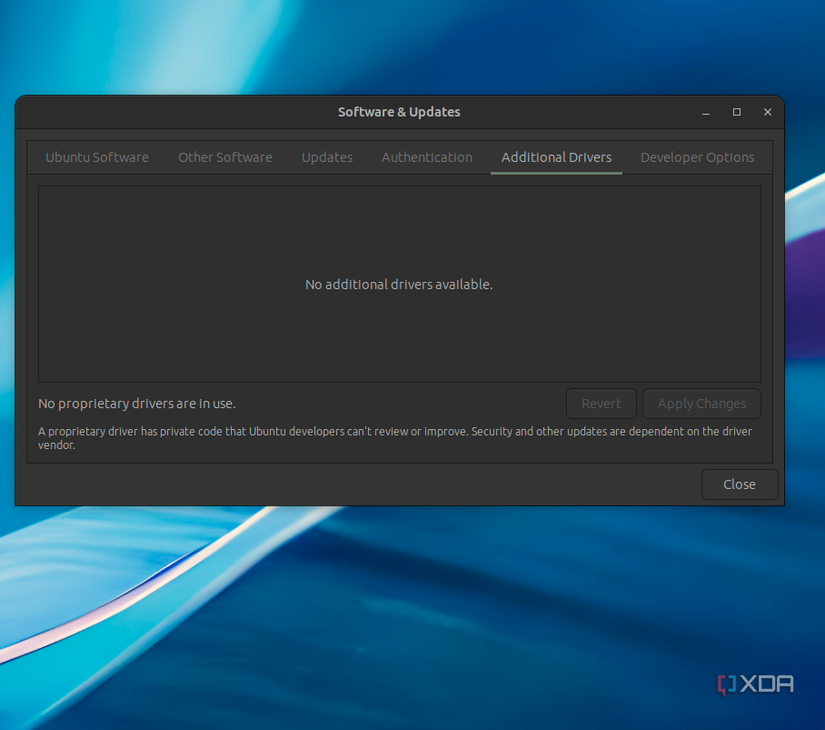This screenshot has height=730, width=825.
Task: Minimize the Software & Updates window
Action: point(706,112)
